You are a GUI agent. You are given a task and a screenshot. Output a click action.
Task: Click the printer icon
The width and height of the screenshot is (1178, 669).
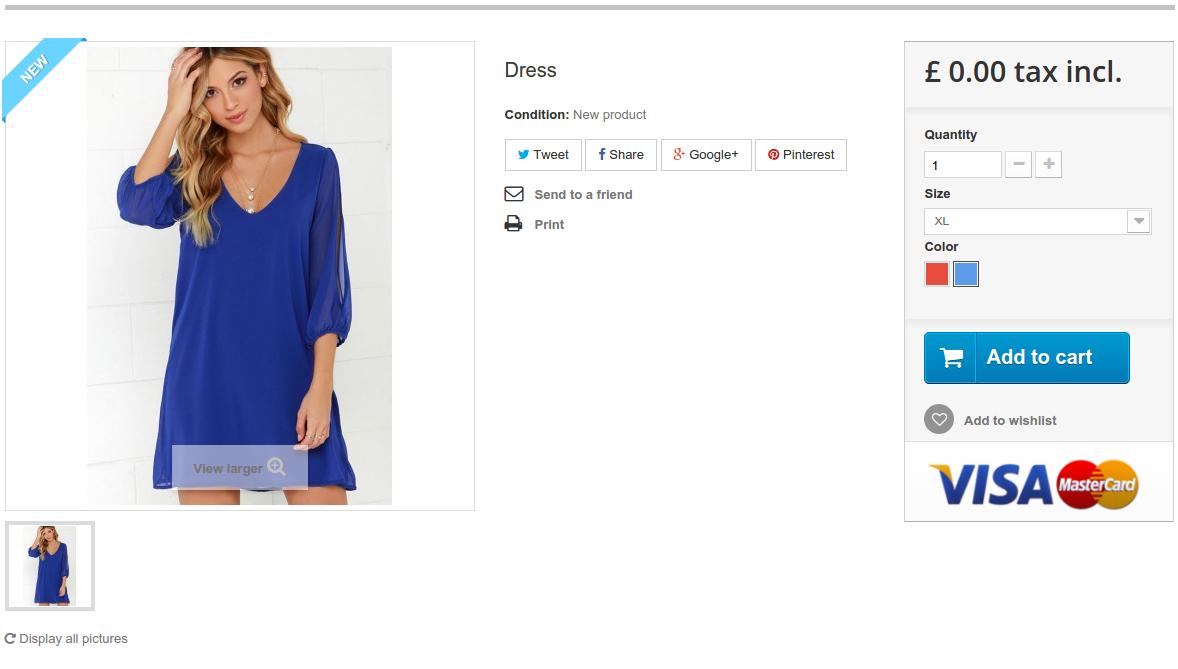pos(513,223)
